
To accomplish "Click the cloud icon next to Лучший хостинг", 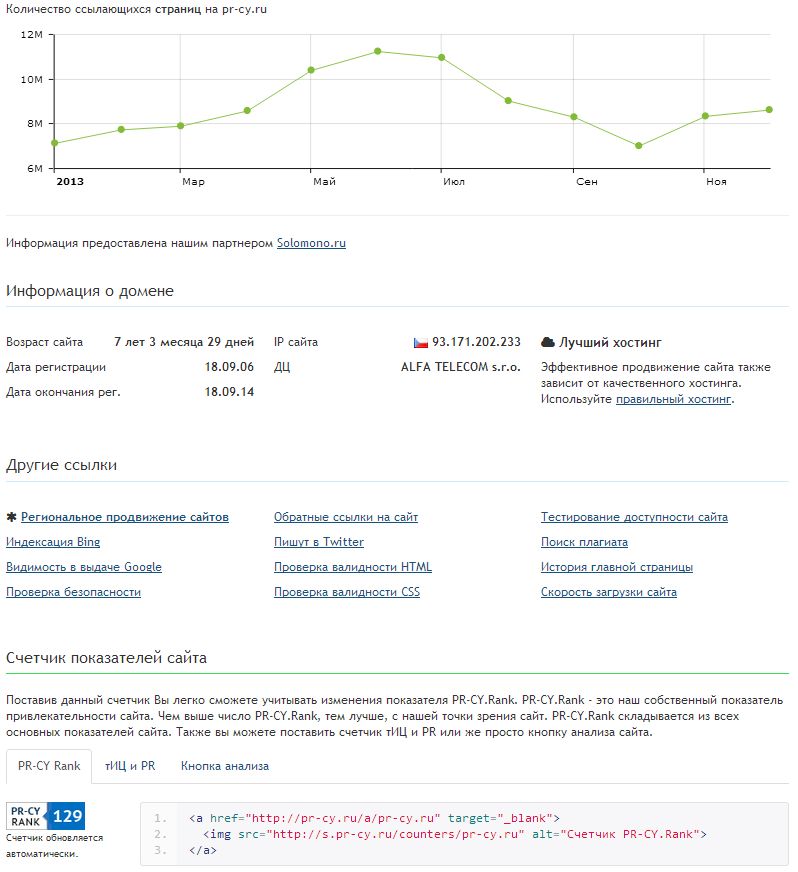I will click(547, 342).
